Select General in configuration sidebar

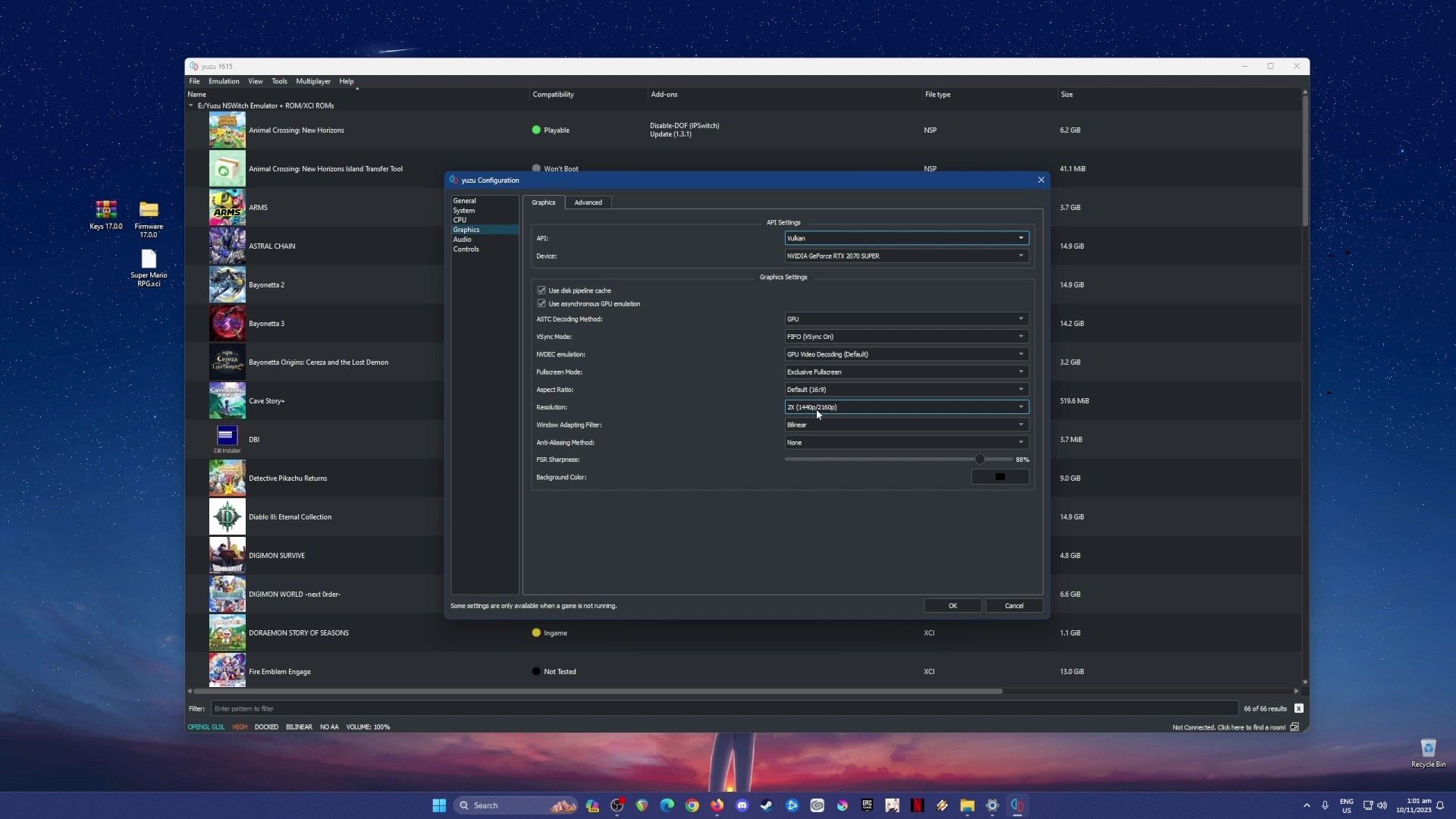465,201
